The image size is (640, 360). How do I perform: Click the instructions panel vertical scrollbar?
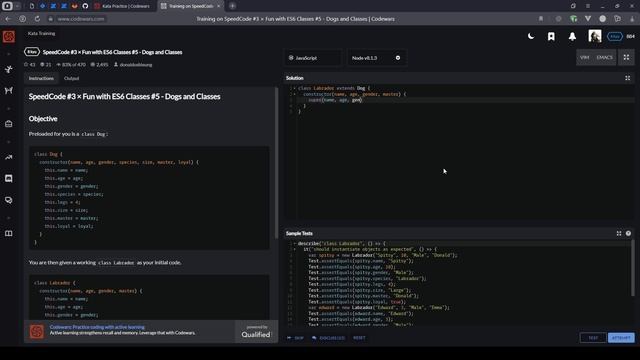[x=276, y=163]
